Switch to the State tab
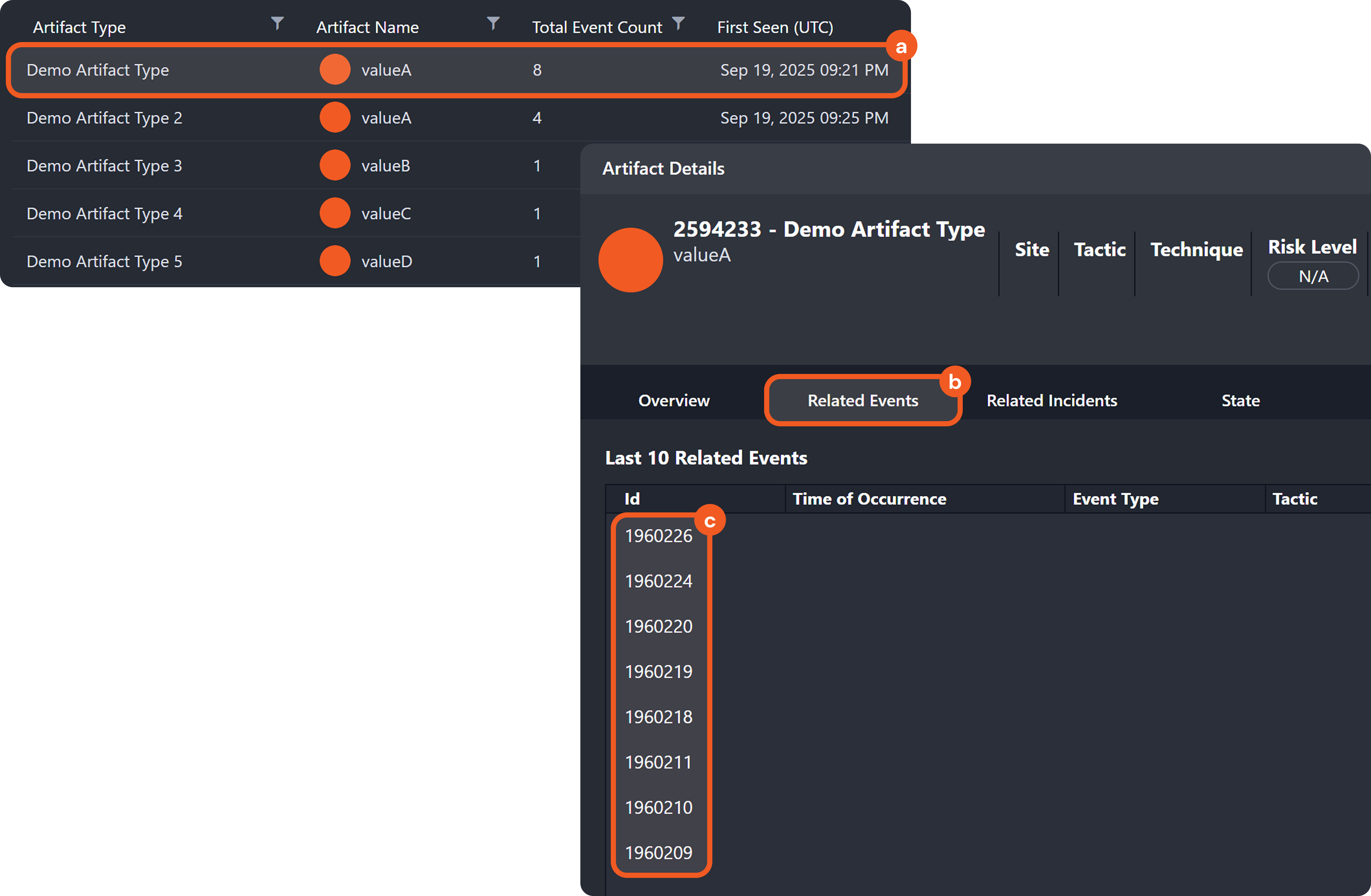Viewport: 1371px width, 896px height. click(1240, 400)
